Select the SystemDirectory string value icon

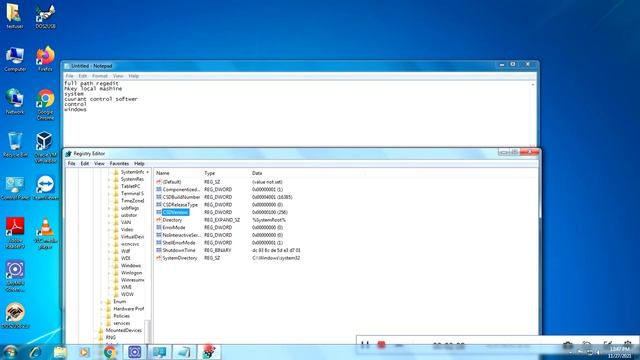(x=159, y=258)
